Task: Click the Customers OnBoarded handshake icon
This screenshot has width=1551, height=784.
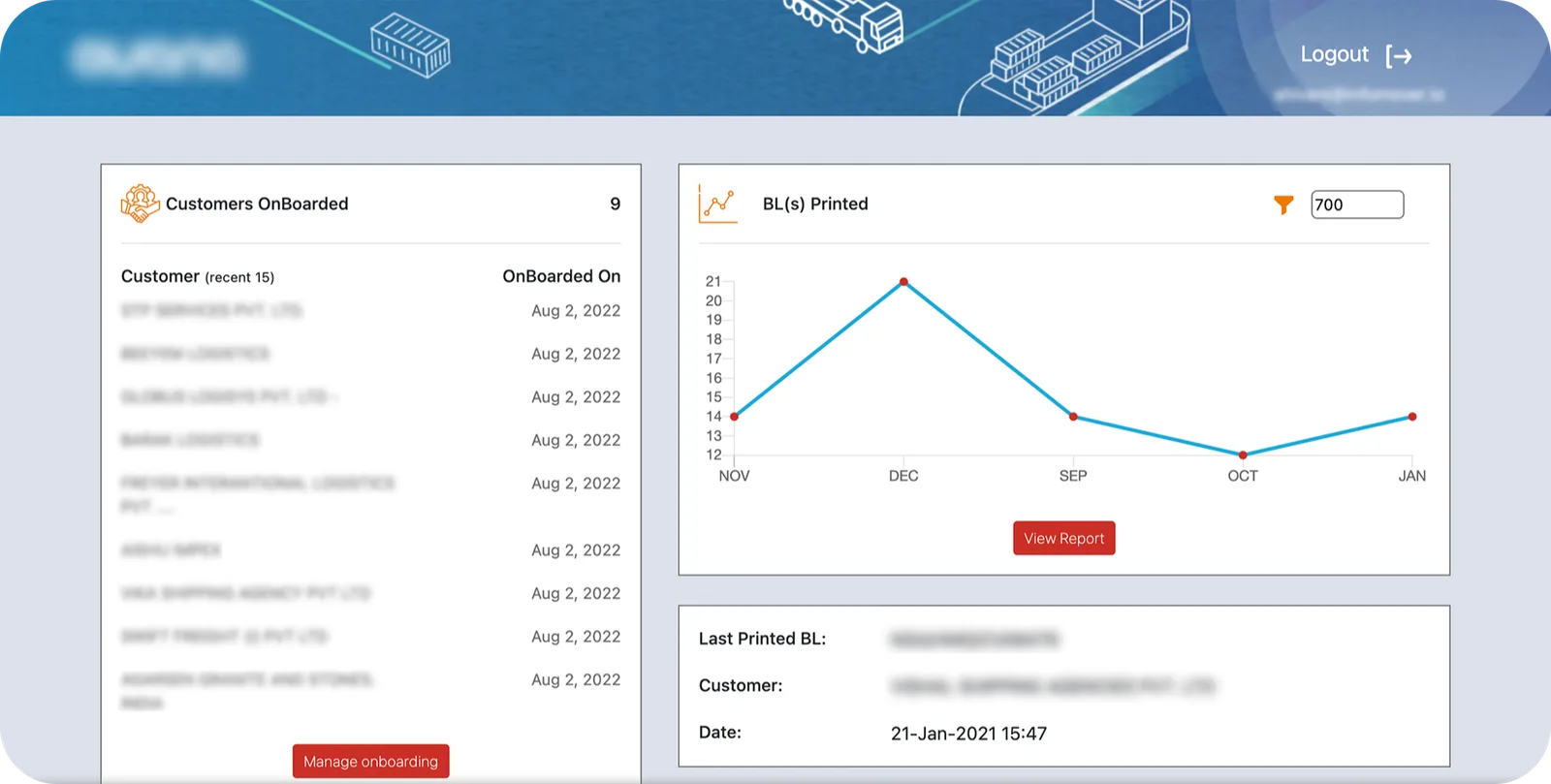Action: click(x=140, y=204)
